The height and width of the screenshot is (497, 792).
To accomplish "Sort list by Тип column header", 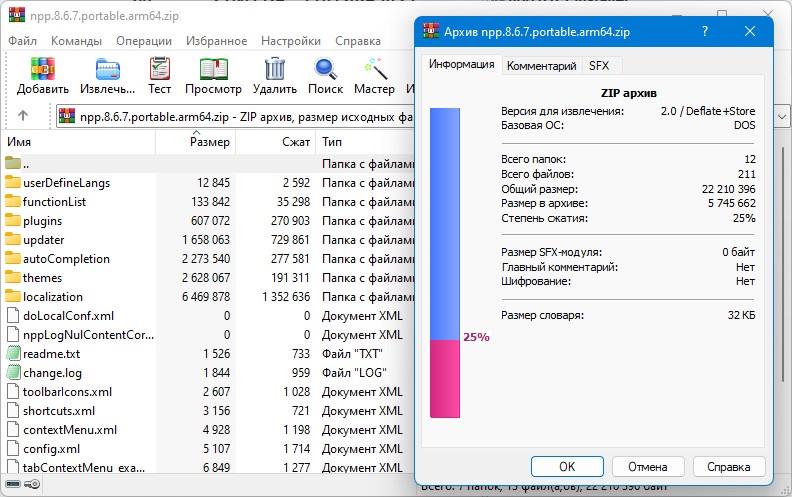I will tap(365, 142).
